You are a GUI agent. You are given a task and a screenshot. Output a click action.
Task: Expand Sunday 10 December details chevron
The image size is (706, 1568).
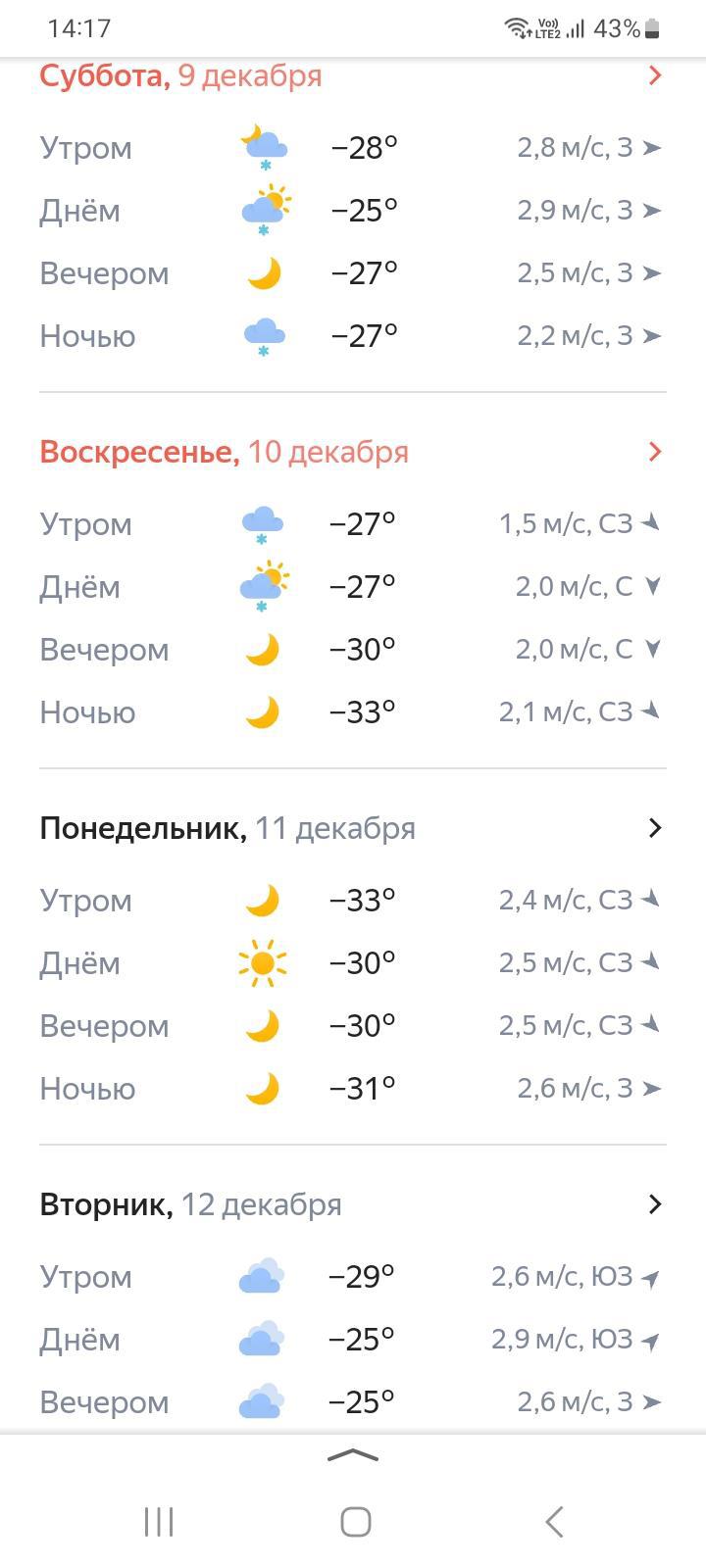tap(655, 452)
